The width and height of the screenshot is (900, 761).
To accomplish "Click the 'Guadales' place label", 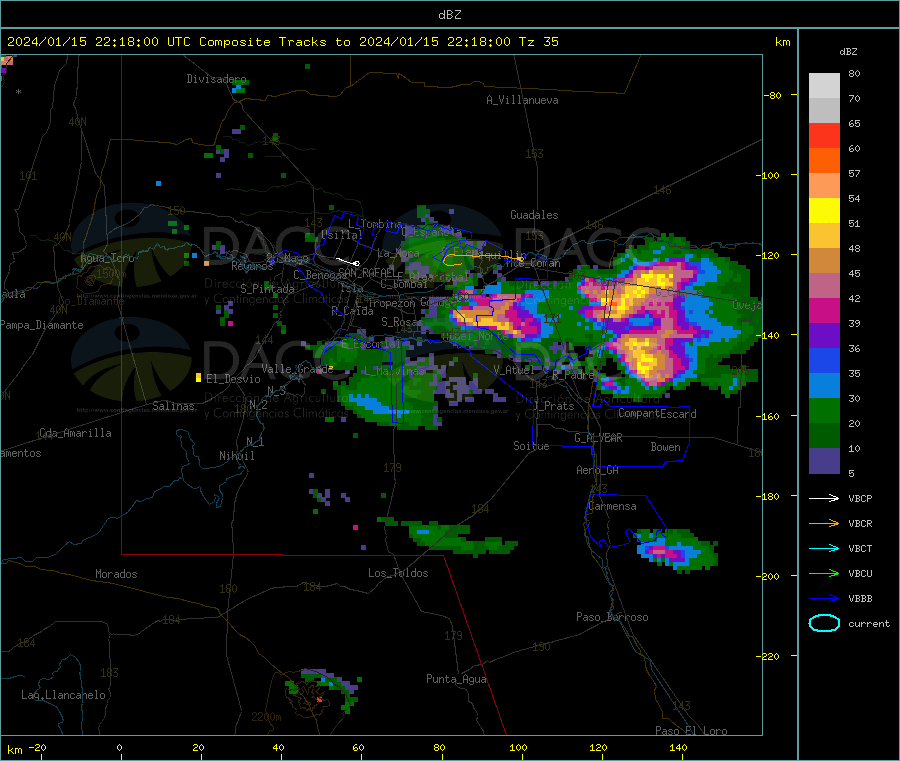I will [534, 215].
